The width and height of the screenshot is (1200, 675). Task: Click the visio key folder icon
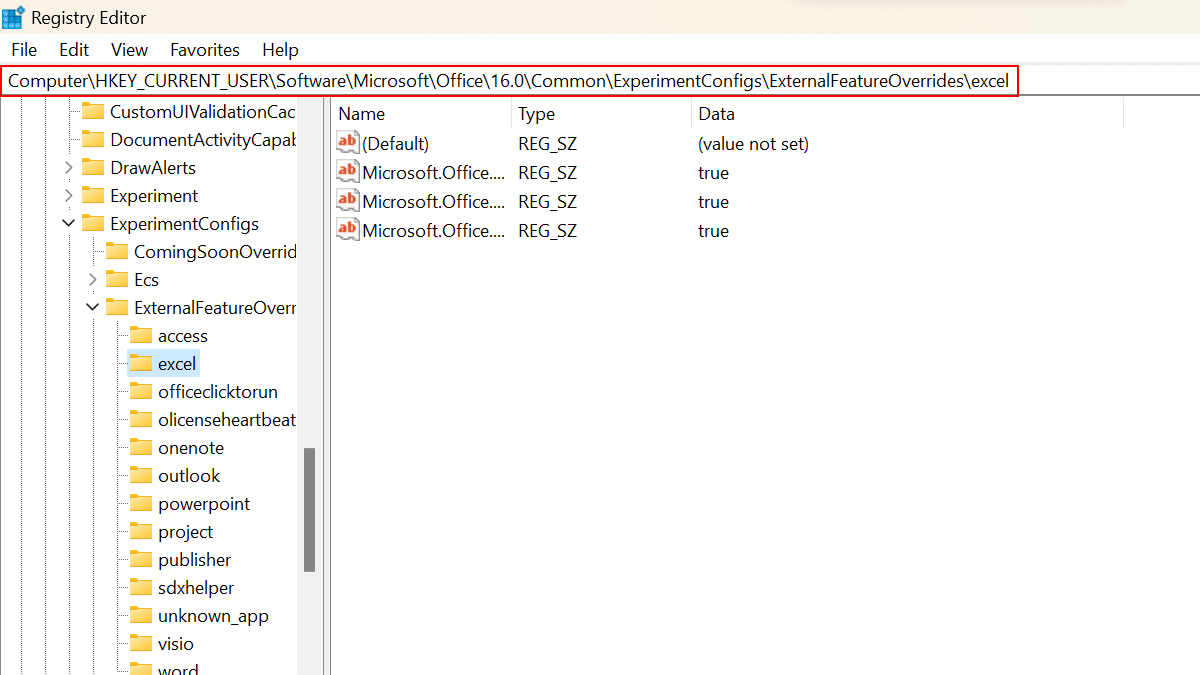(x=141, y=644)
